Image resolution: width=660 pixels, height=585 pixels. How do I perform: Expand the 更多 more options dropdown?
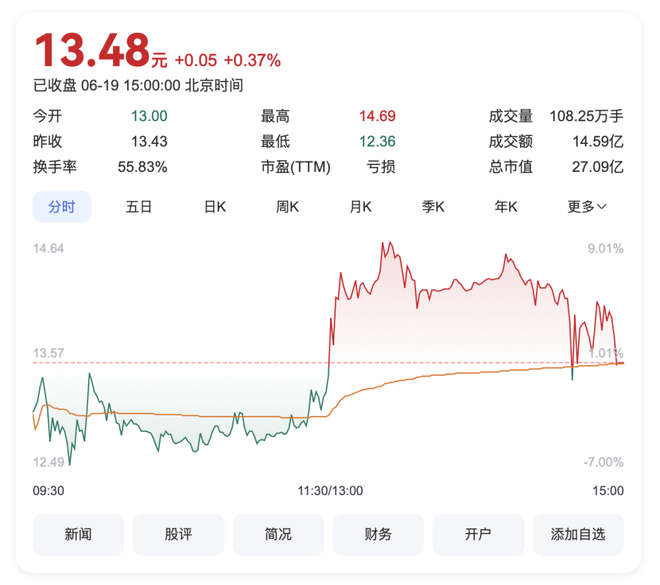(587, 207)
